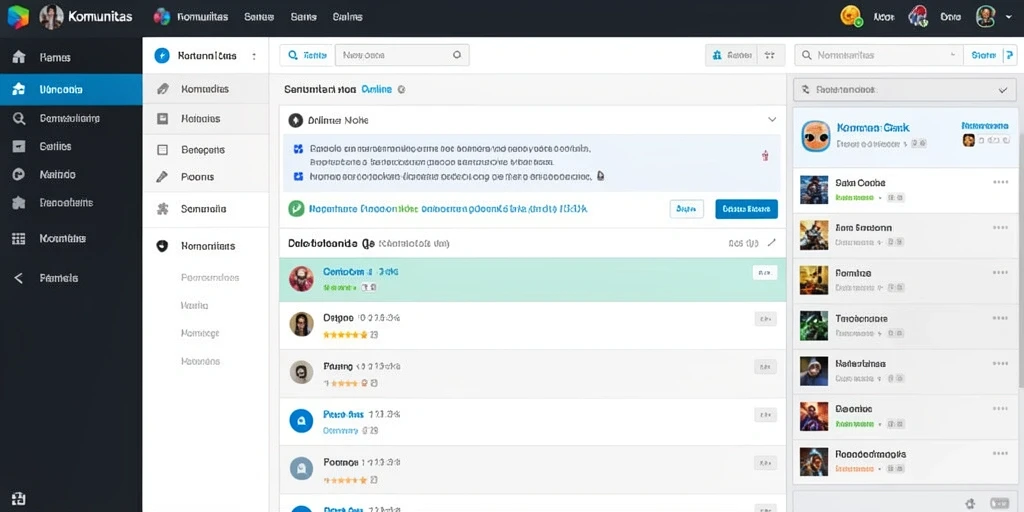This screenshot has height=512, width=1024.
Task: Click the solid blue button below the note
Action: [746, 209]
